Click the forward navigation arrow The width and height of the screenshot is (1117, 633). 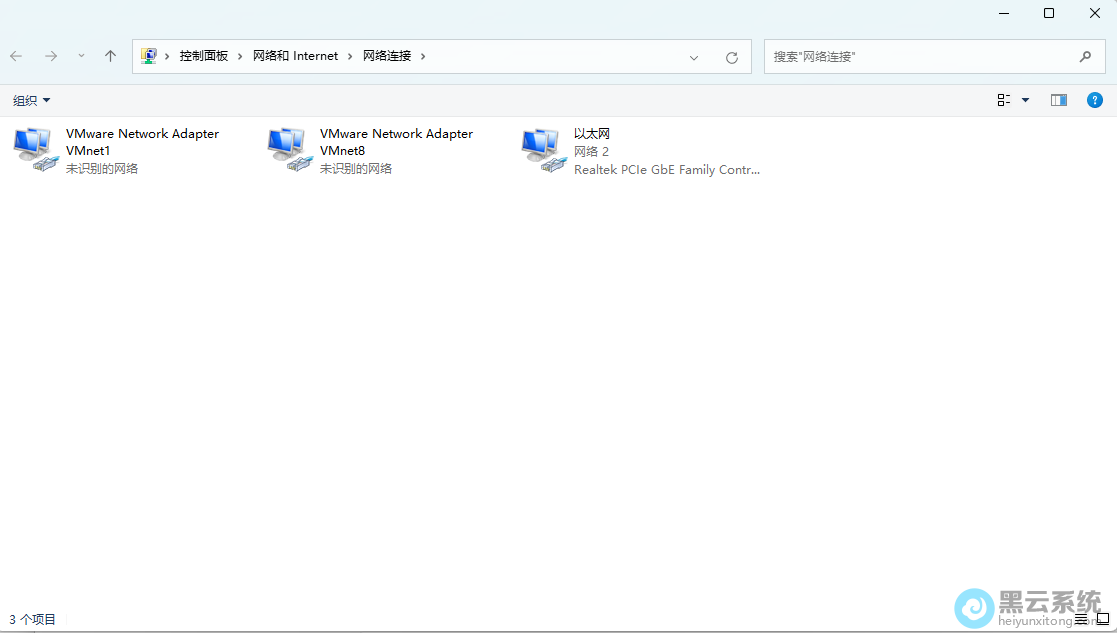click(x=50, y=56)
